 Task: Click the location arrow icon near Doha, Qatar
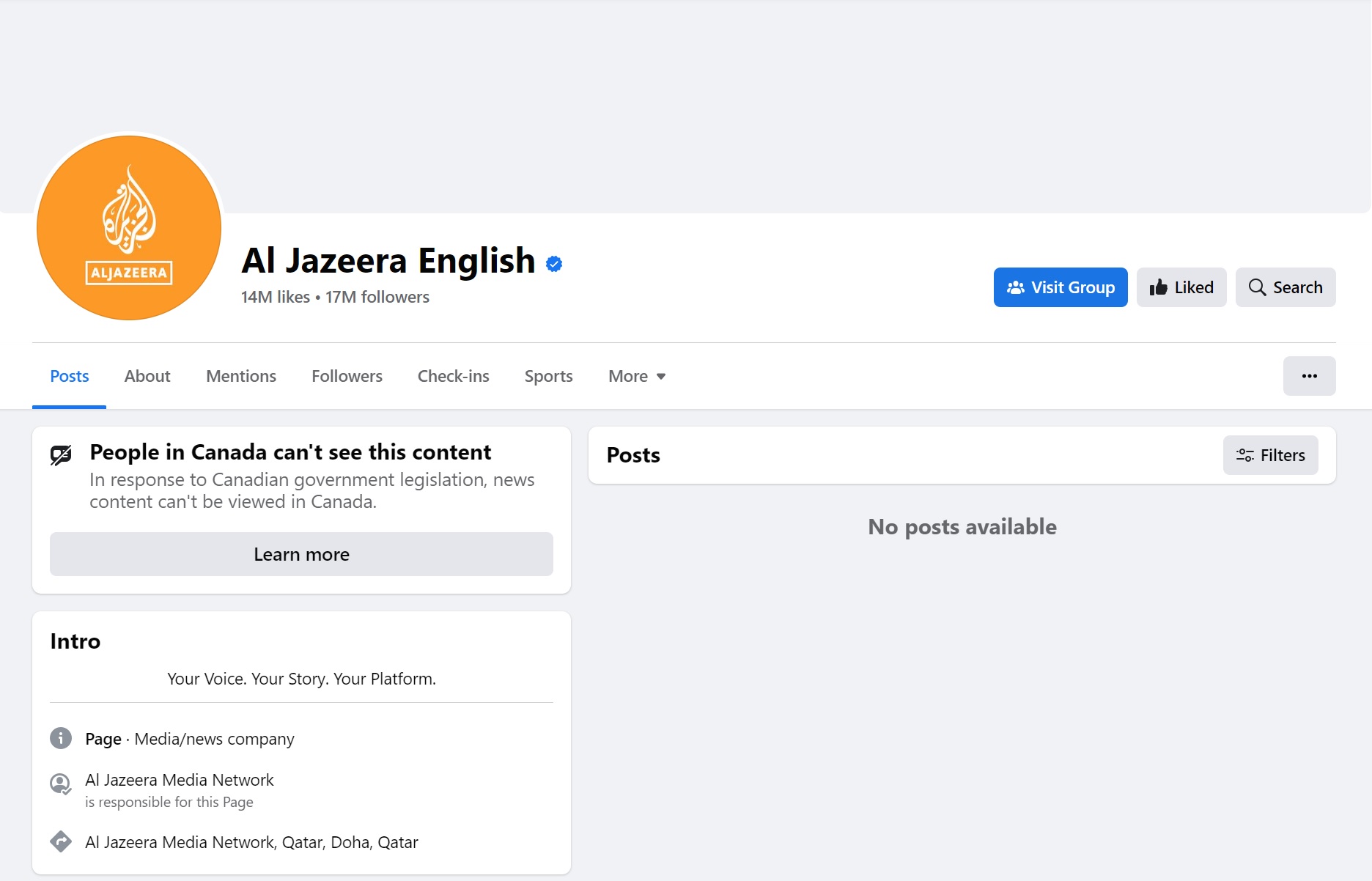(x=61, y=841)
